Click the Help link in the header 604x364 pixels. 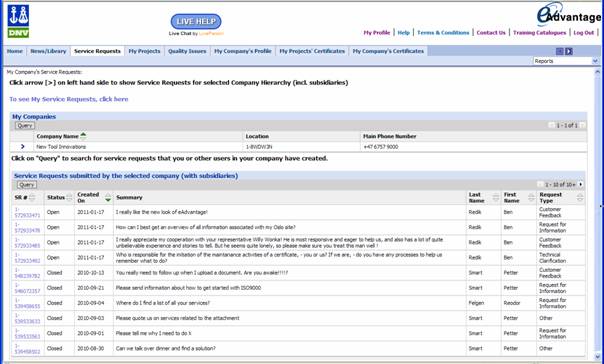(x=403, y=33)
